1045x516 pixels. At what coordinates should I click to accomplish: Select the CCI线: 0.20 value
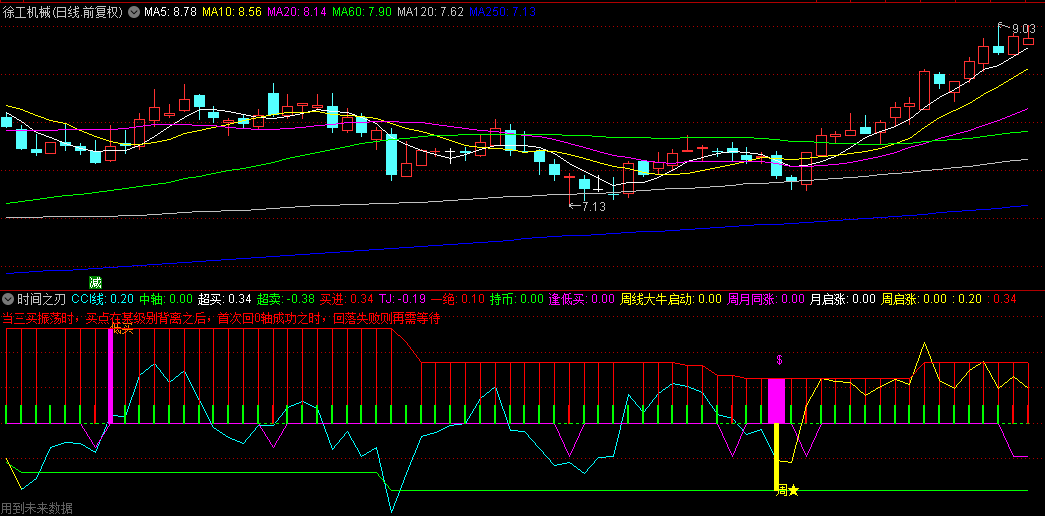[x=103, y=299]
